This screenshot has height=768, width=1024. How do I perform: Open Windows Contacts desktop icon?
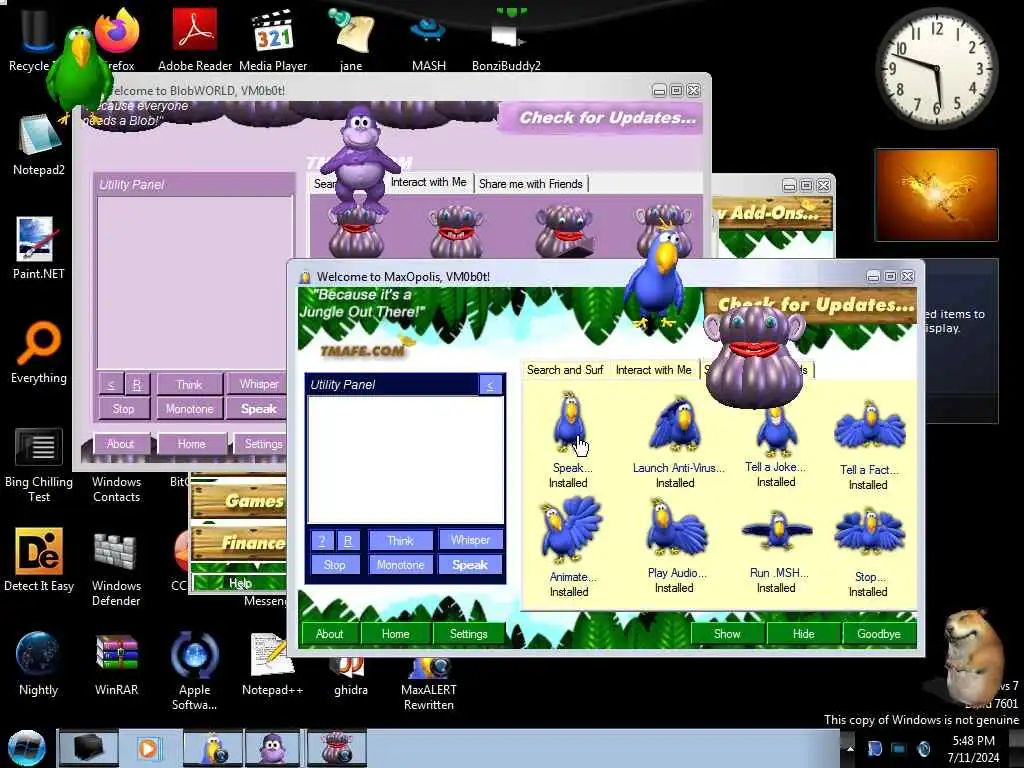[x=116, y=488]
